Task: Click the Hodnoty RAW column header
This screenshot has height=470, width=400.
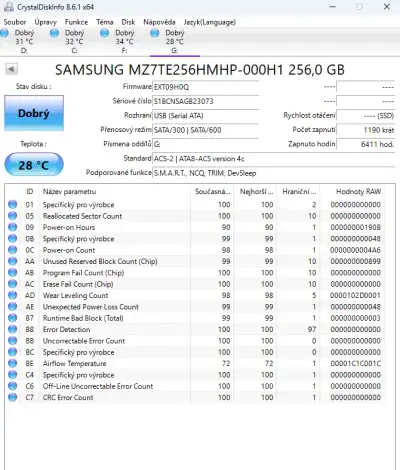Action: click(x=358, y=192)
